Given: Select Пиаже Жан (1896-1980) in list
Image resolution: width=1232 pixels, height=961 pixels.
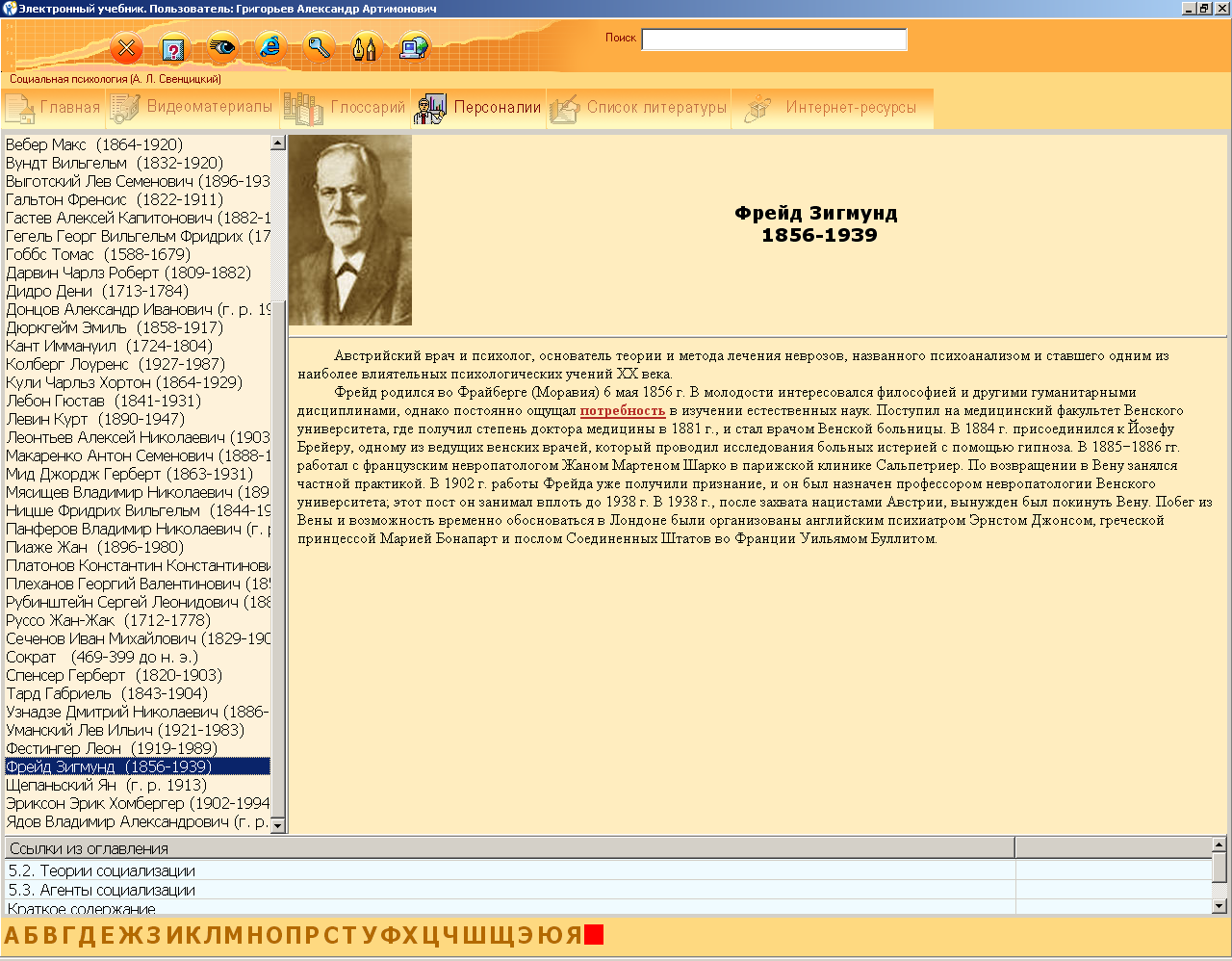Looking at the screenshot, I should tap(138, 547).
